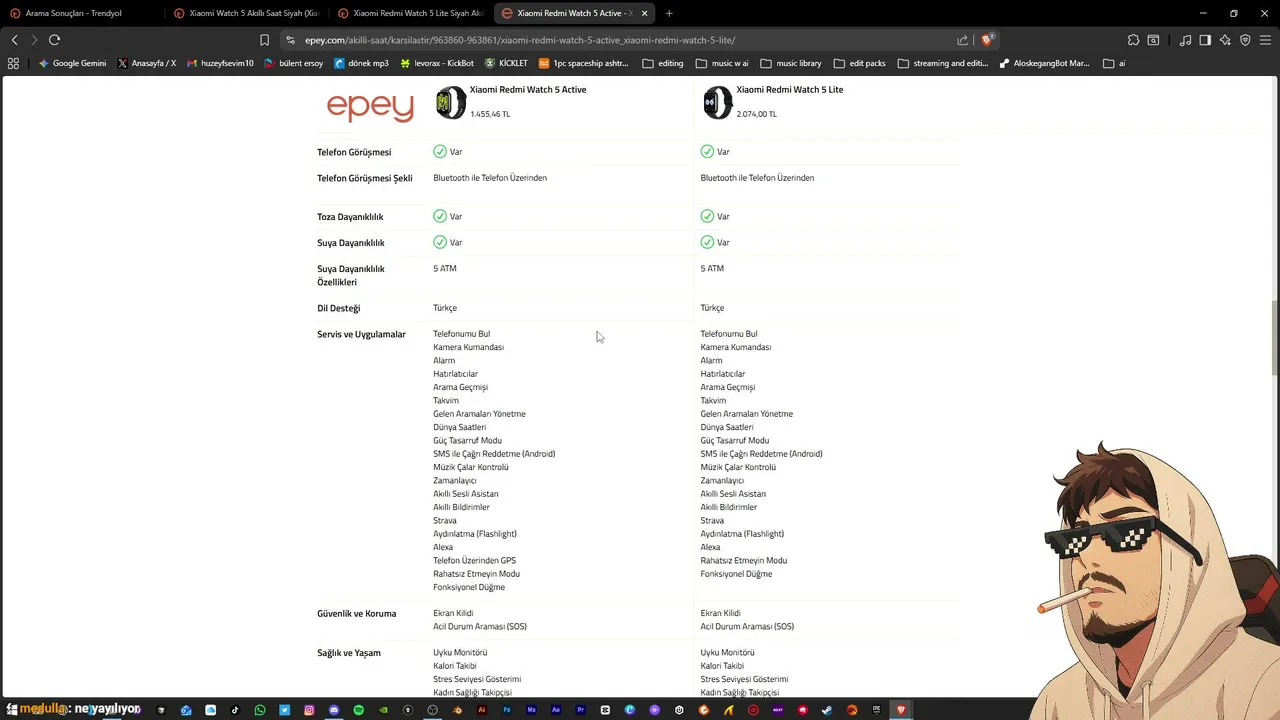
Task: Click the Redmi Watch 5 Lite thumbnail
Action: tap(718, 102)
